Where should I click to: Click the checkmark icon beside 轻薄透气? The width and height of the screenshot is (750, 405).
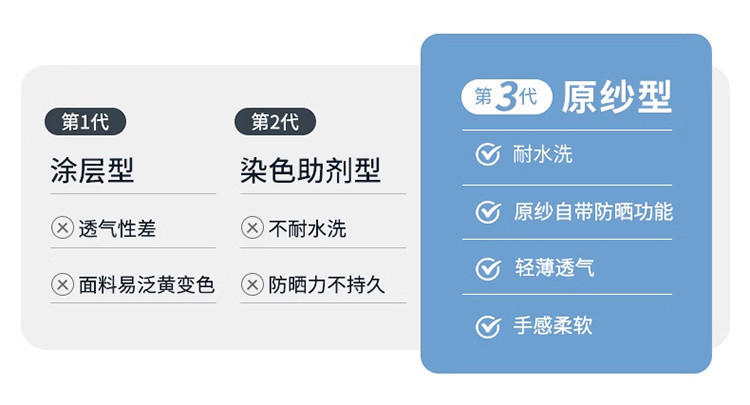pos(487,269)
